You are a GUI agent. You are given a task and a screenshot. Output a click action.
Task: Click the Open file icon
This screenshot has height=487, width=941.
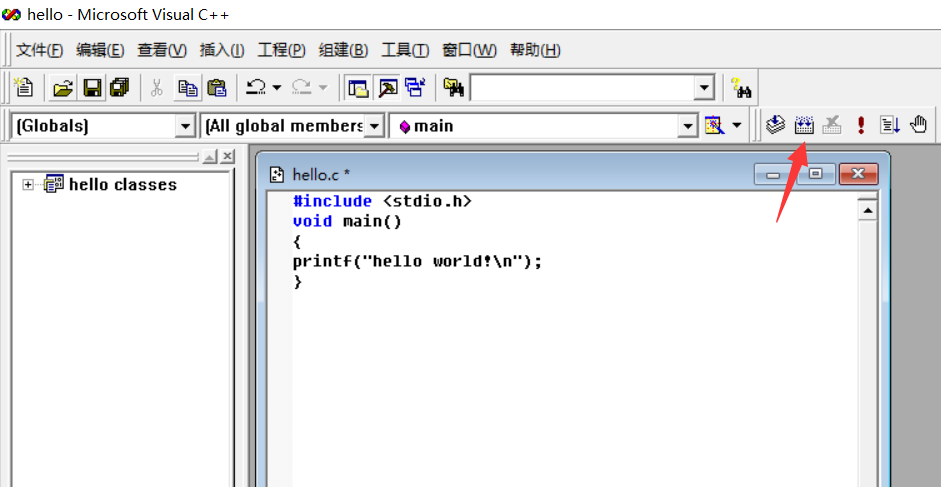[x=63, y=88]
